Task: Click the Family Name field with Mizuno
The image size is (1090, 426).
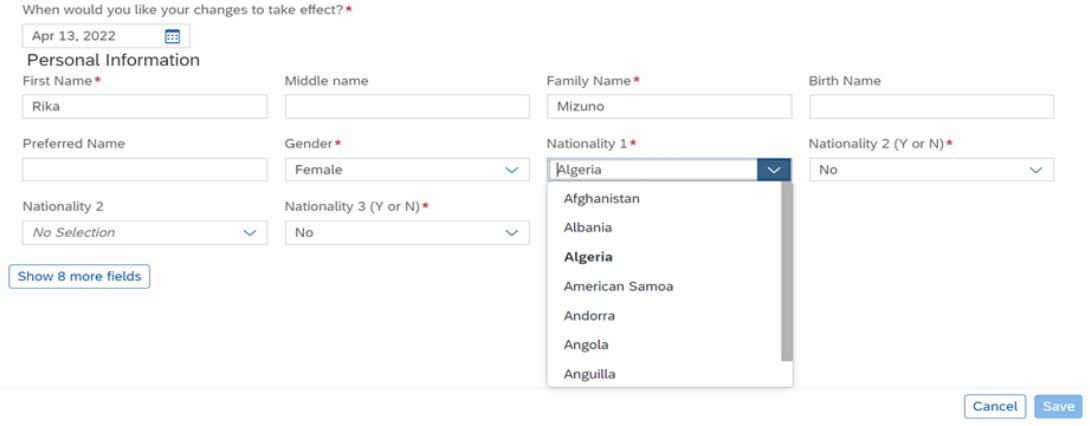Action: pyautogui.click(x=669, y=106)
